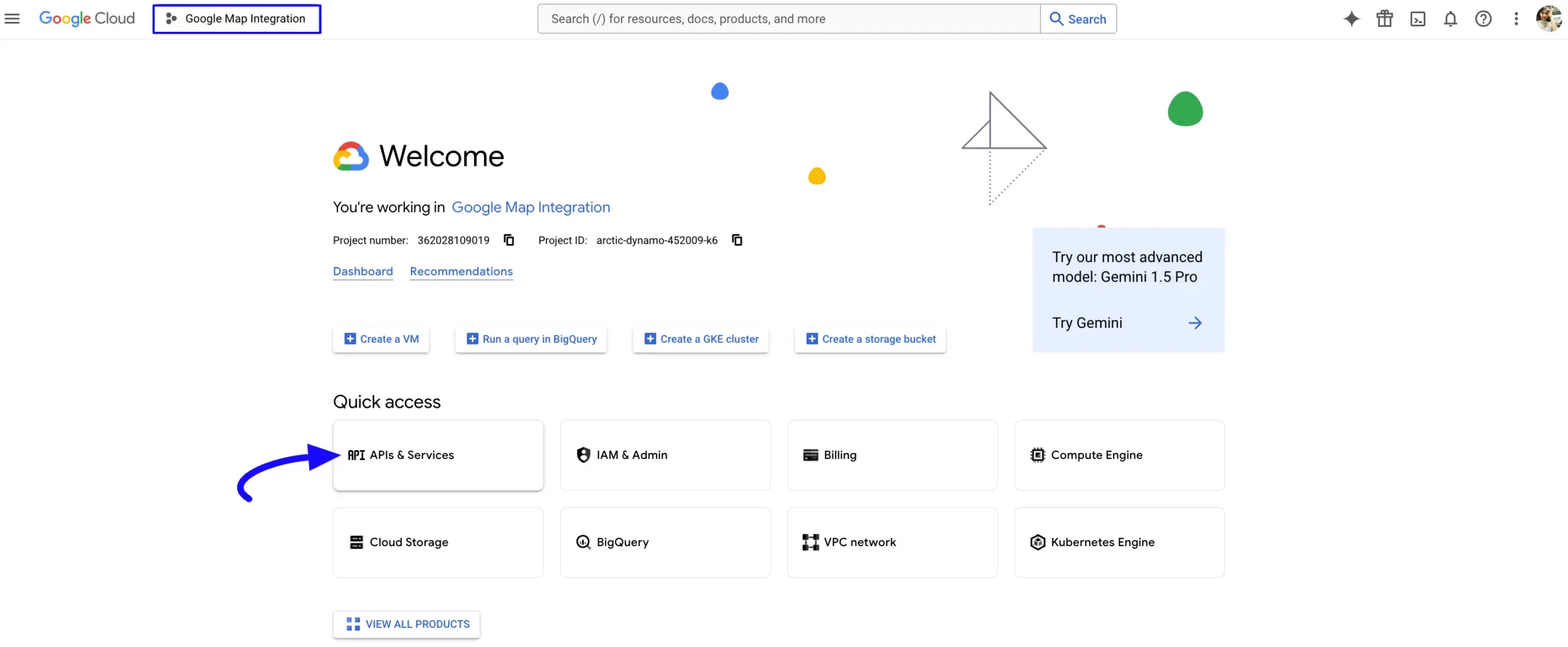Open the free trial gift icon
Viewport: 1568px width, 647px height.
pos(1384,19)
